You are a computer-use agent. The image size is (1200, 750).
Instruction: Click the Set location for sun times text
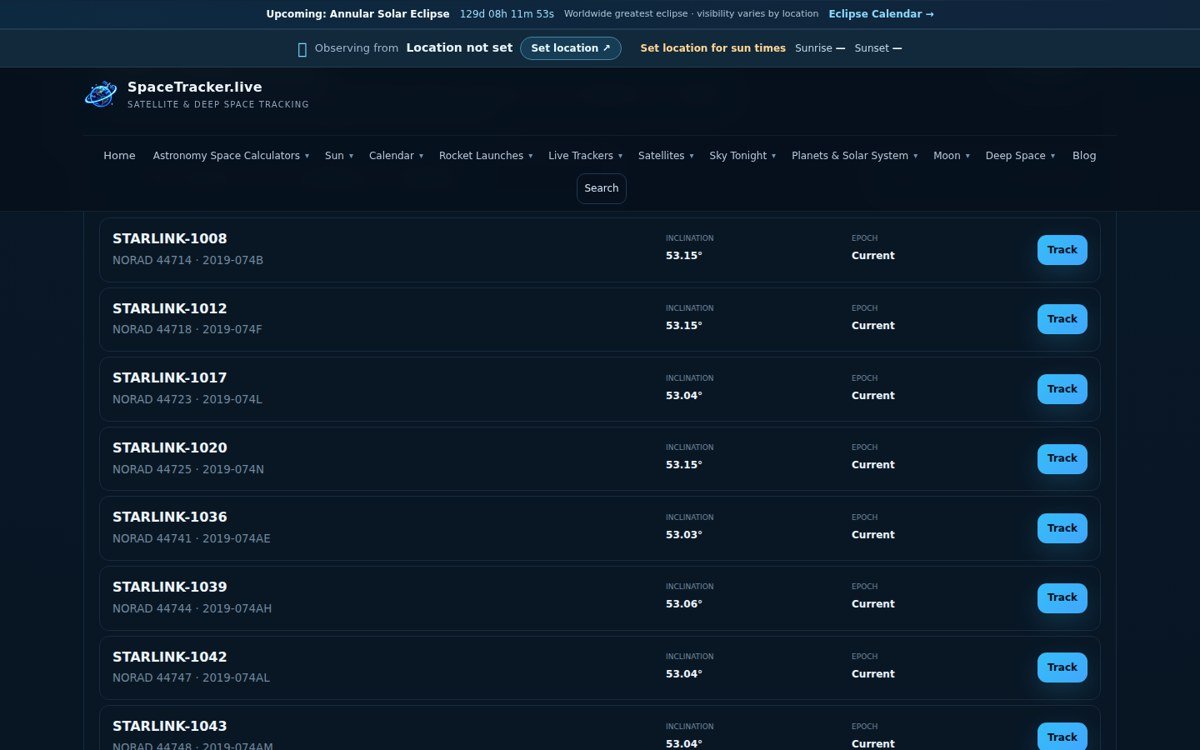[x=713, y=48]
